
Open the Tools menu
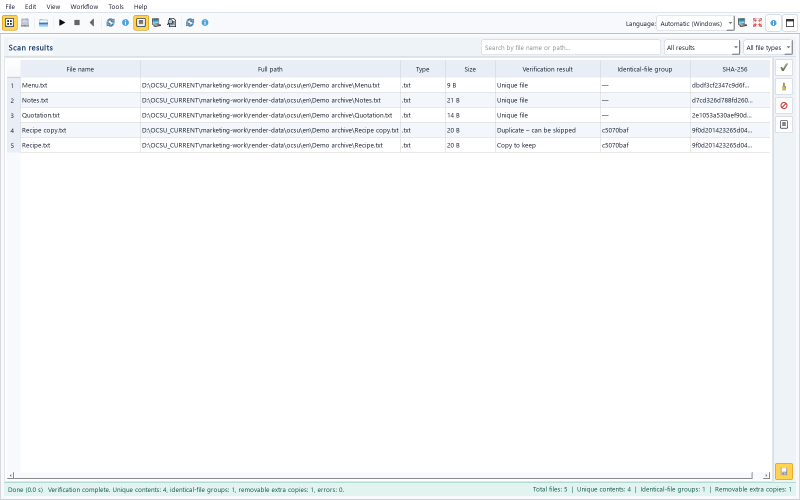tap(116, 7)
